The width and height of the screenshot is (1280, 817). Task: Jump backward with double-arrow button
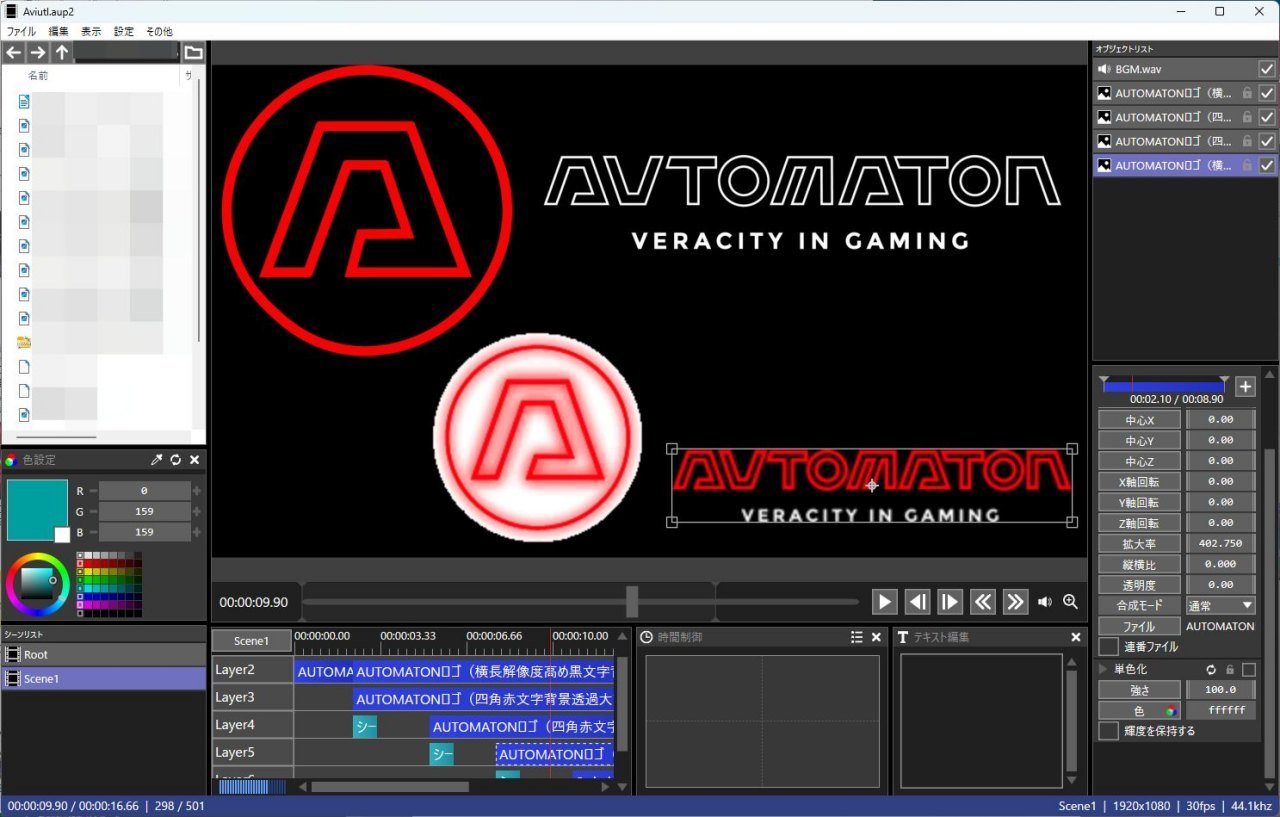click(983, 601)
